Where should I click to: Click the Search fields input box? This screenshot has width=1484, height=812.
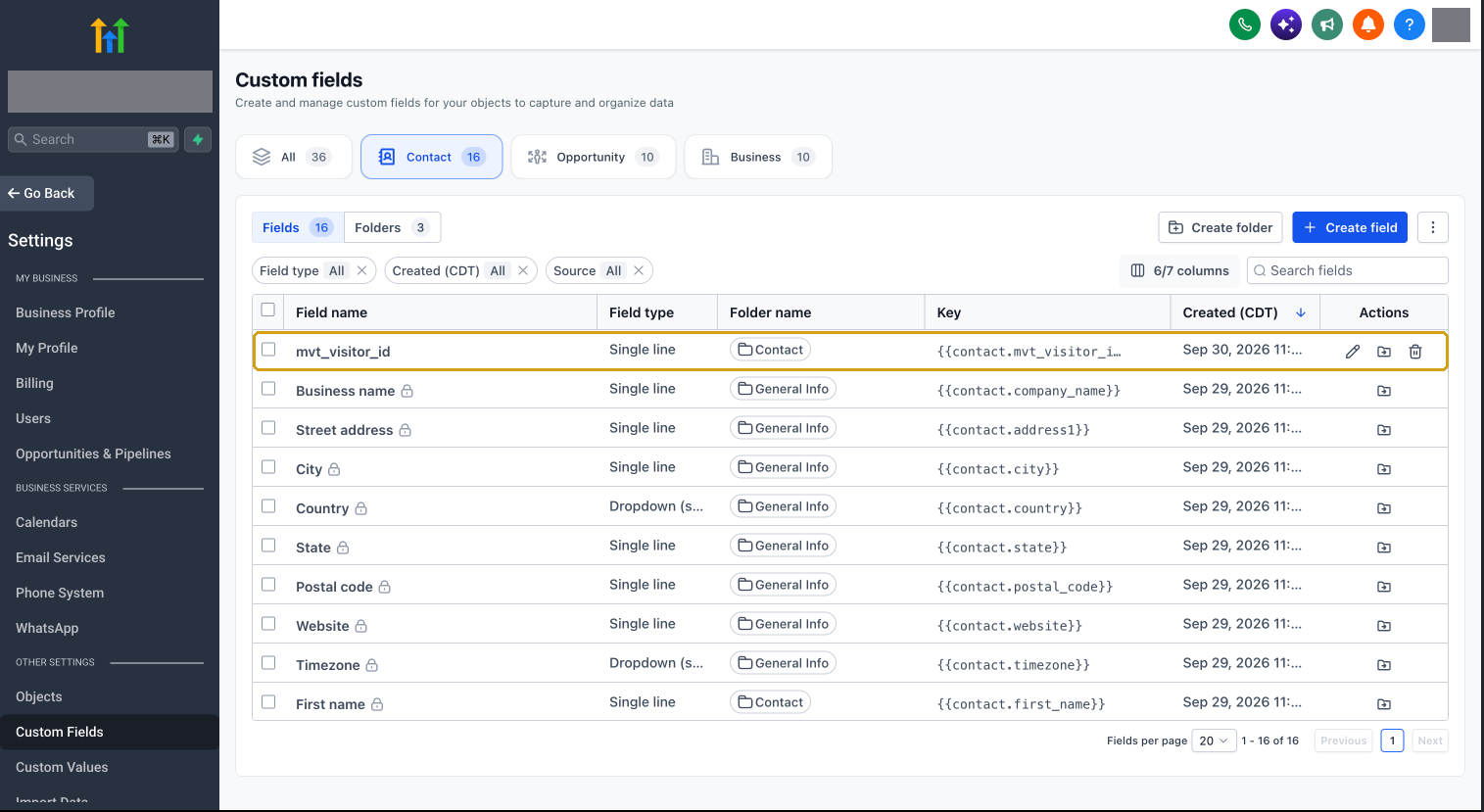[x=1348, y=270]
